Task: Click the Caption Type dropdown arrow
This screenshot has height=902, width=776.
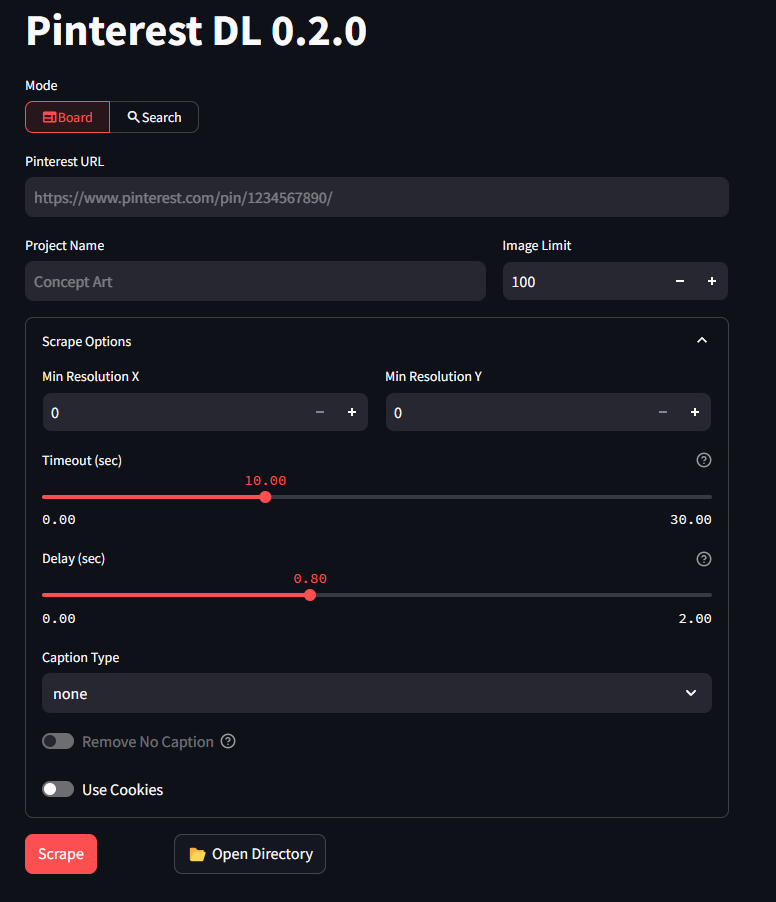Action: 691,693
